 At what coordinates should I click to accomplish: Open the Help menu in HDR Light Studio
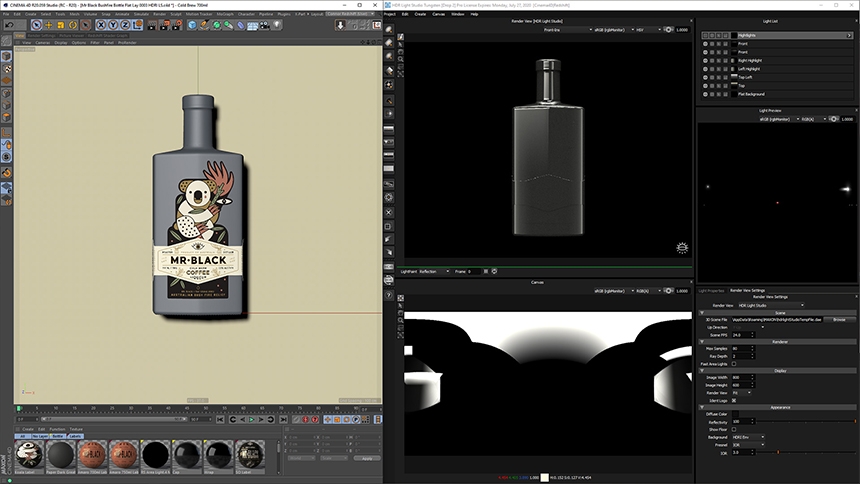pos(474,14)
